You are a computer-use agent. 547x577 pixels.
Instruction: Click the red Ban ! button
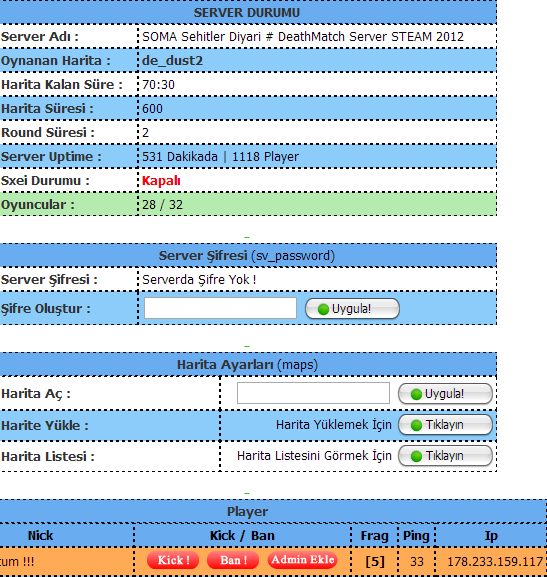click(233, 560)
